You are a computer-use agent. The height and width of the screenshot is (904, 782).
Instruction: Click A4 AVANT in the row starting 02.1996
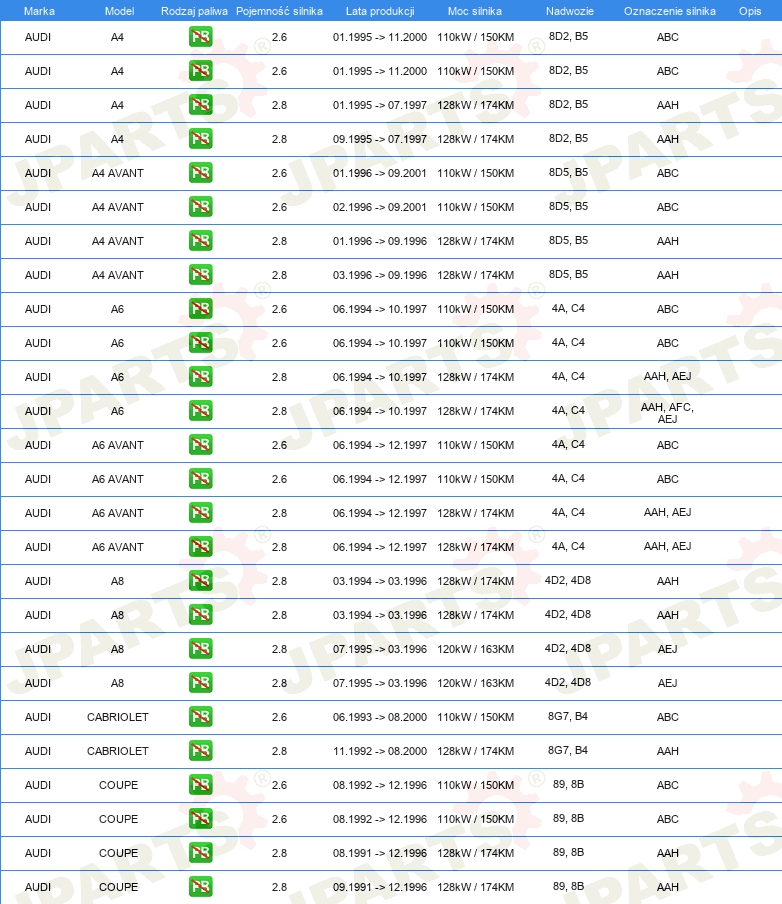(x=118, y=207)
